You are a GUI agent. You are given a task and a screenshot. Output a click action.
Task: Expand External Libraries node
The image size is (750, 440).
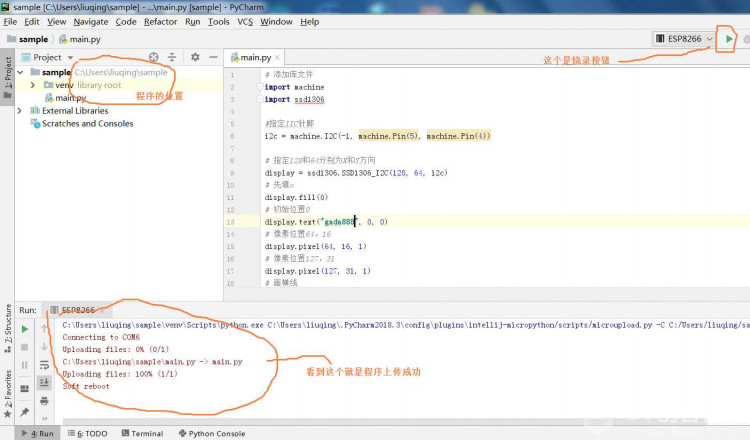[20, 110]
